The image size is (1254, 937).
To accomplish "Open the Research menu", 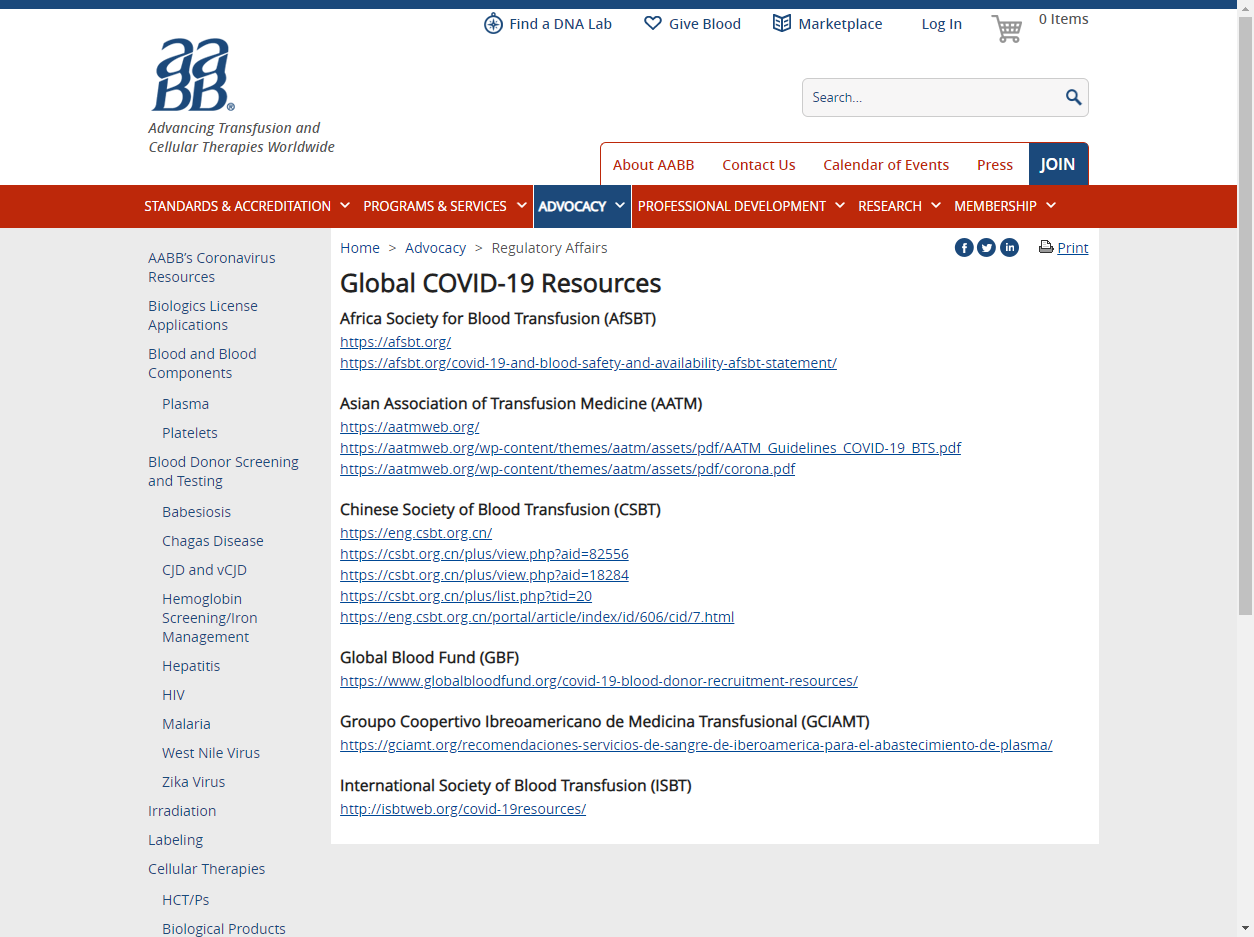I will pos(890,206).
